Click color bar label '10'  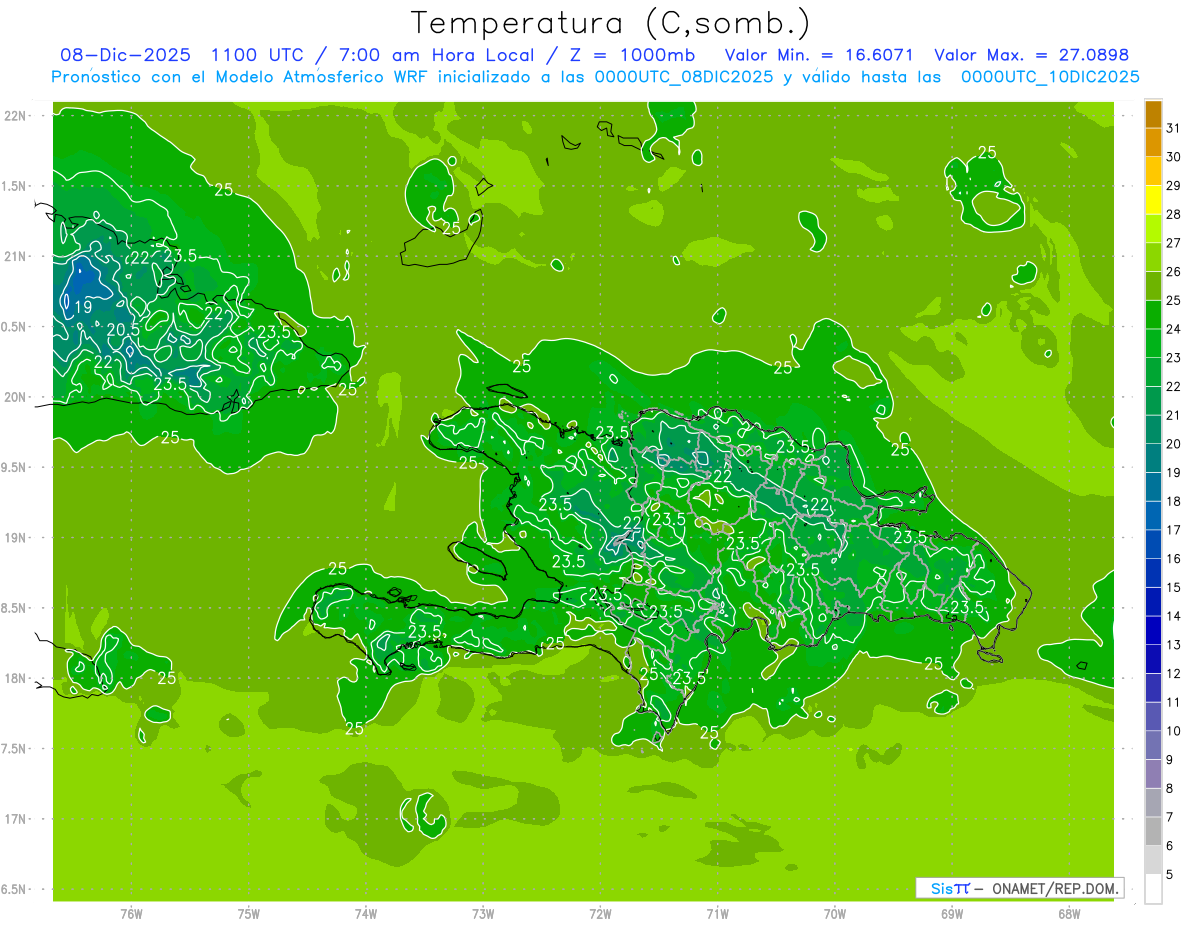click(1174, 731)
